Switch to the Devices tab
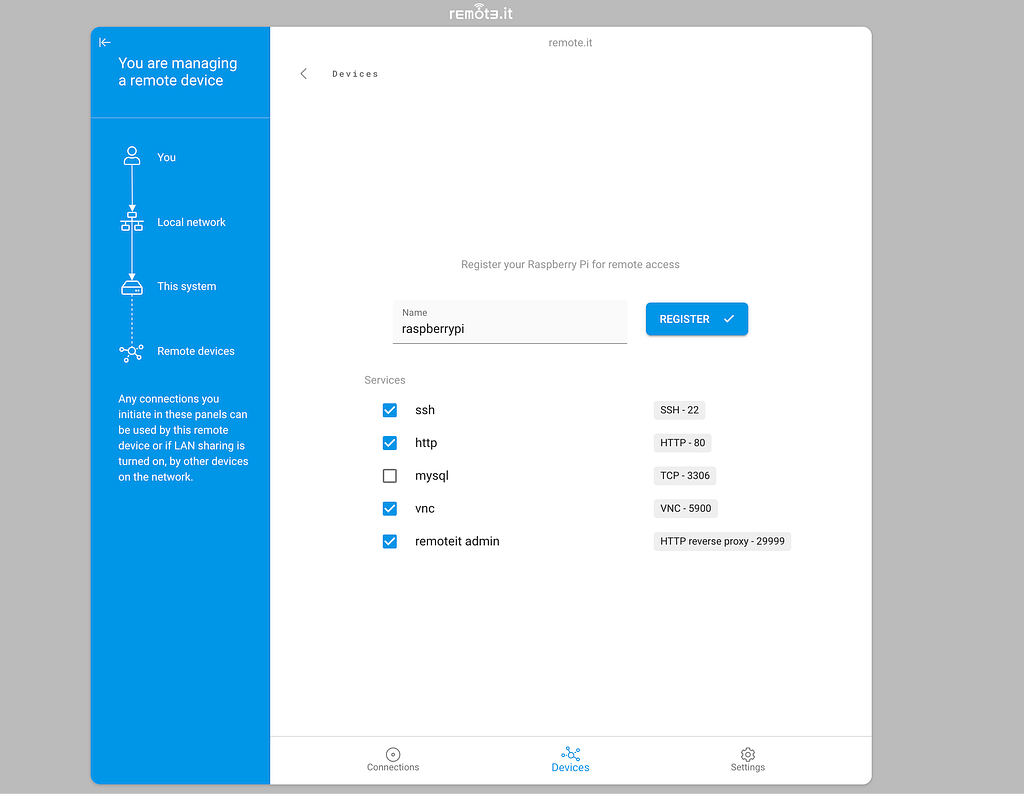 tap(570, 759)
